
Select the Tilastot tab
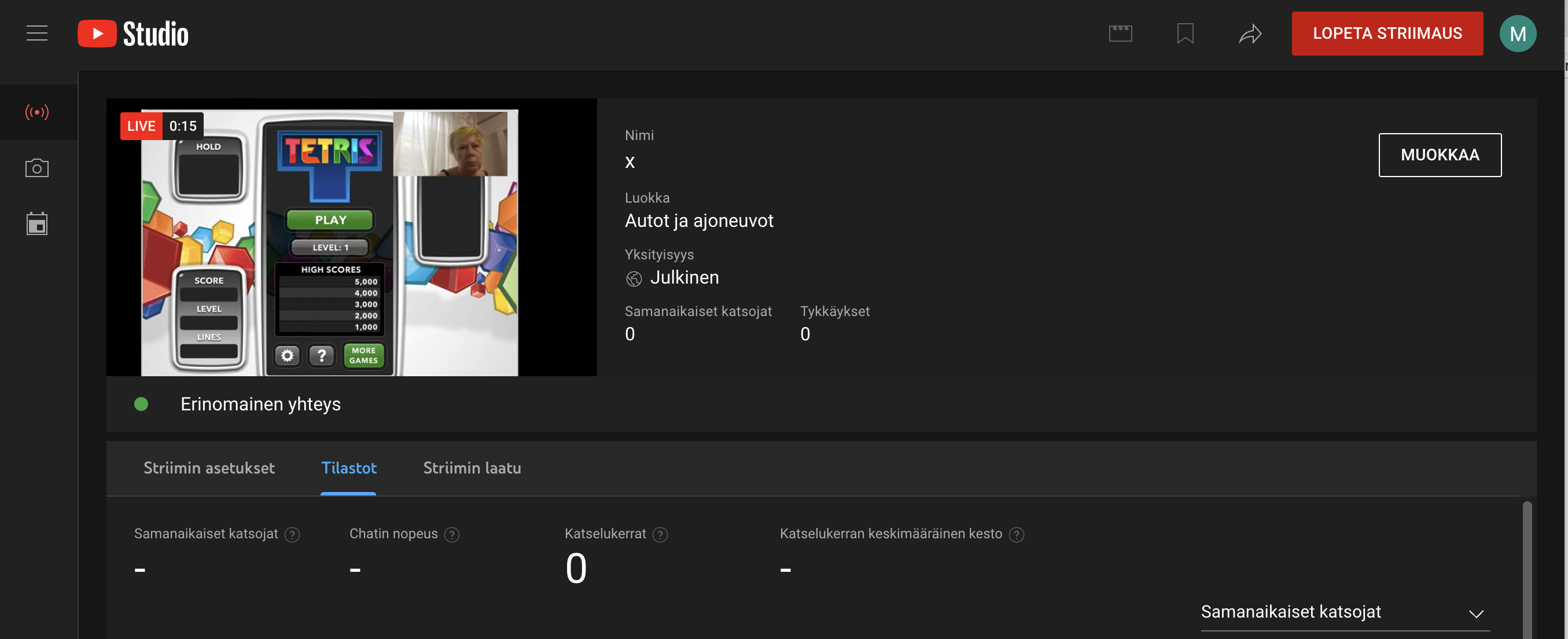[348, 468]
